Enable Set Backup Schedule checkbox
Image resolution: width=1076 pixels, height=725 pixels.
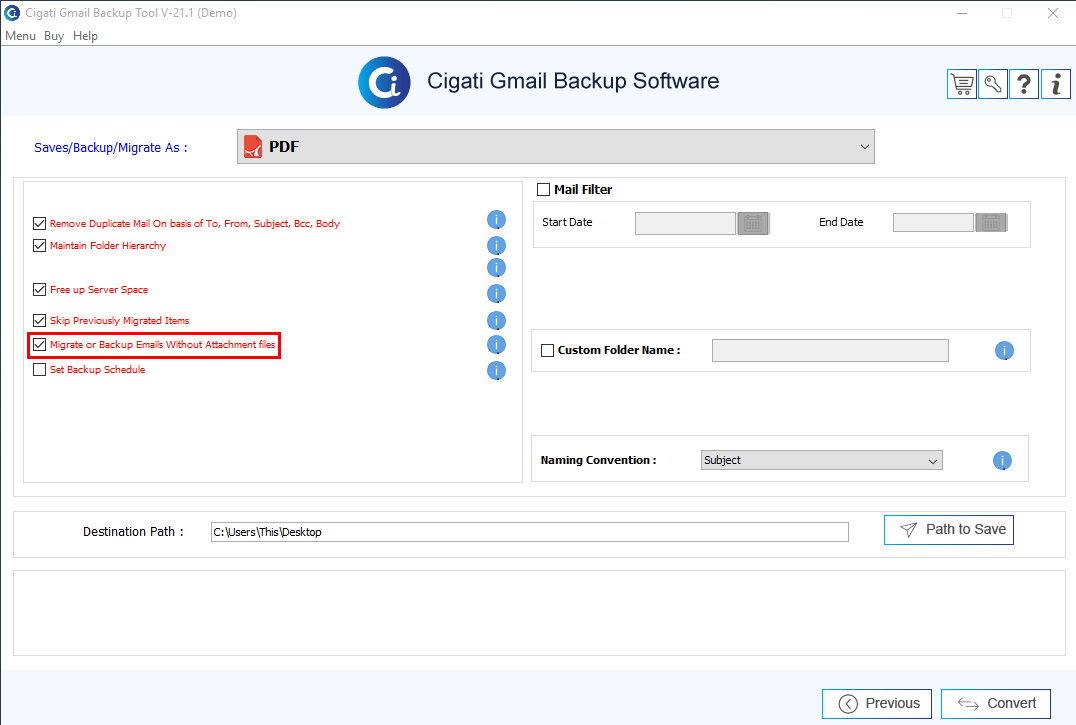tap(40, 370)
